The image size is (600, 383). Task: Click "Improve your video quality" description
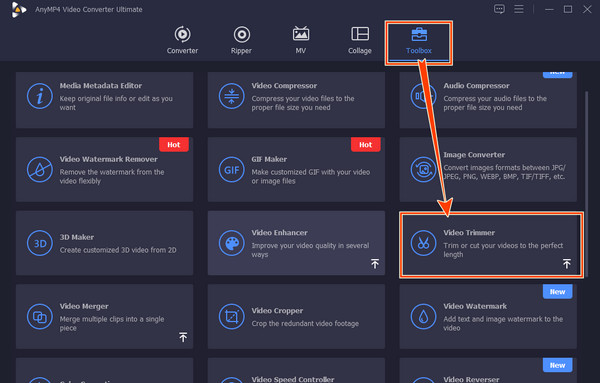click(x=310, y=250)
